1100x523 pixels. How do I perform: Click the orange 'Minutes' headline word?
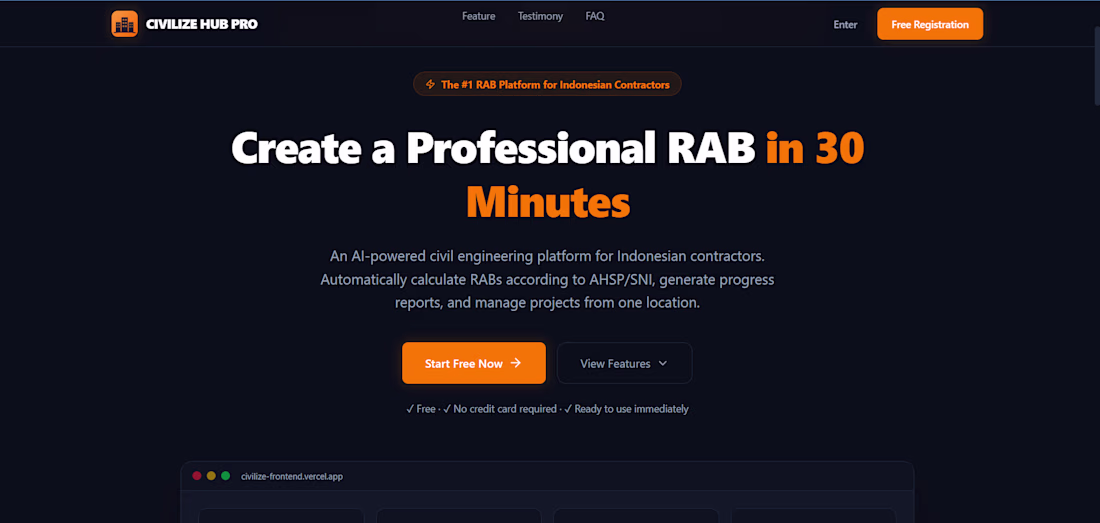point(548,202)
